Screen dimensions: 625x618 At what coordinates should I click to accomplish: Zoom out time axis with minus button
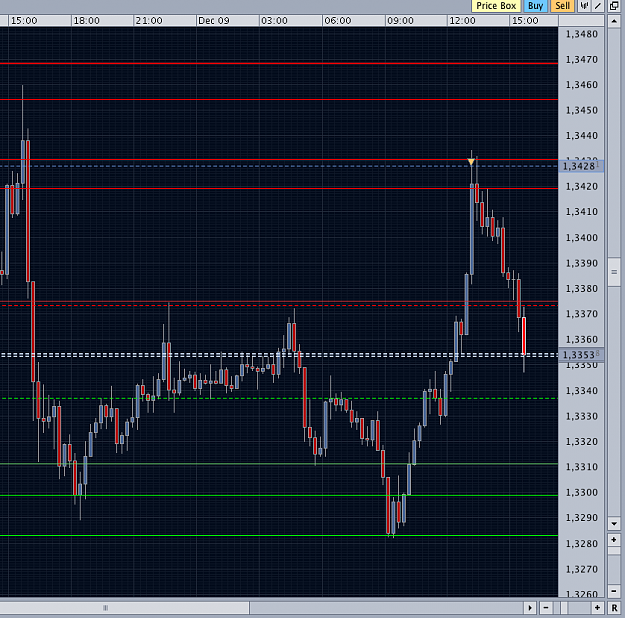click(546, 608)
